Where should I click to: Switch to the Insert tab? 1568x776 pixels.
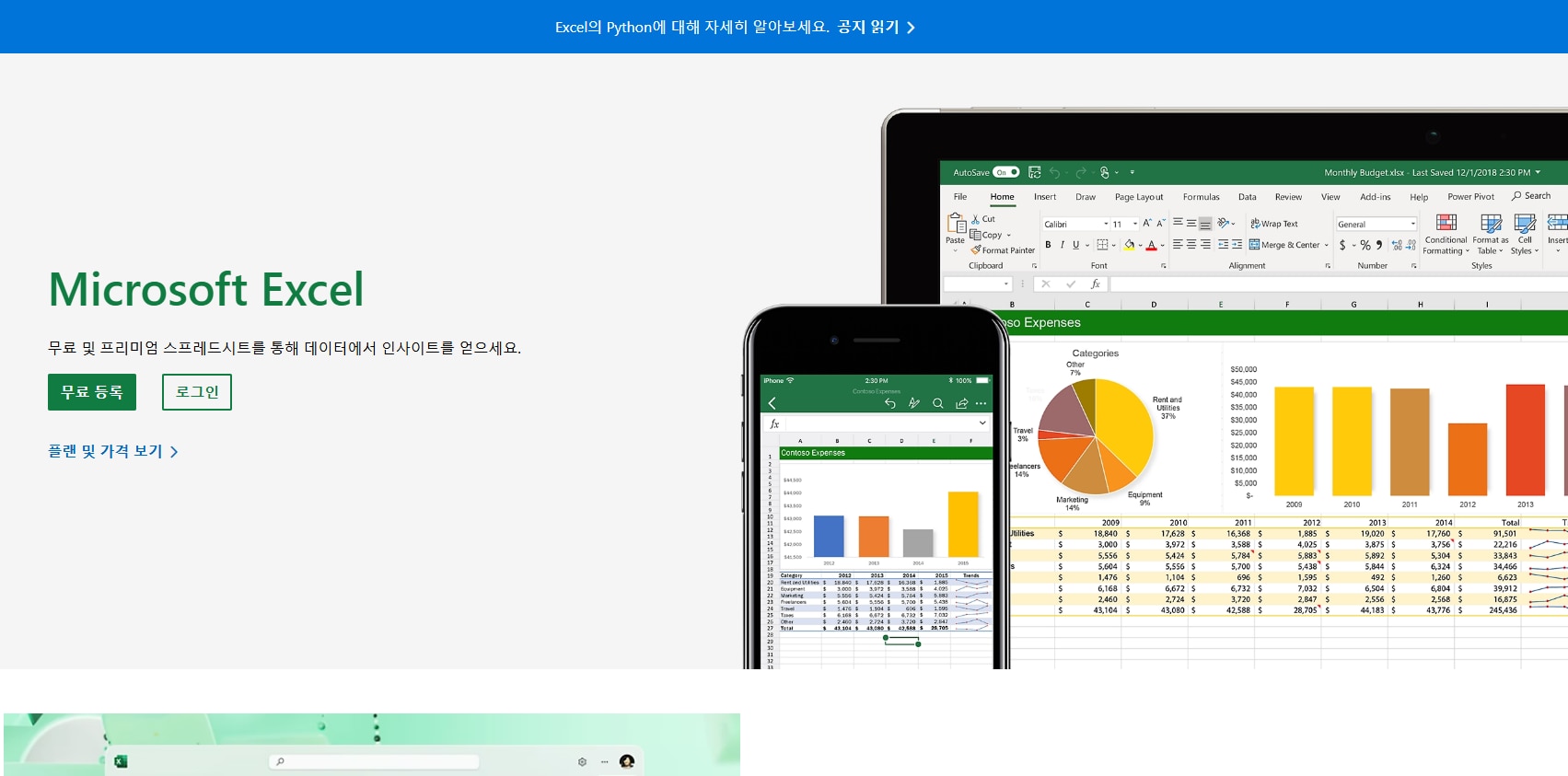(1045, 196)
